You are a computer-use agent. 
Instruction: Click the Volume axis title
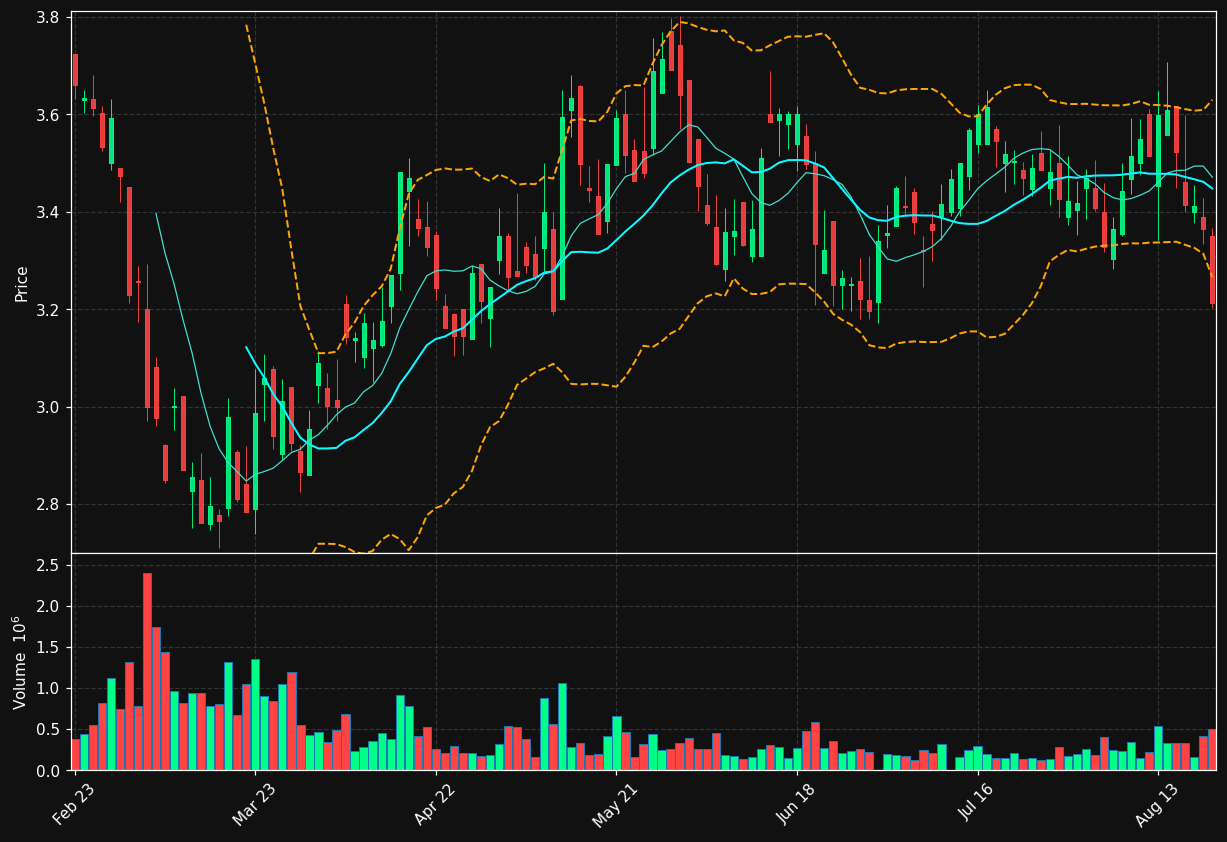[20, 663]
